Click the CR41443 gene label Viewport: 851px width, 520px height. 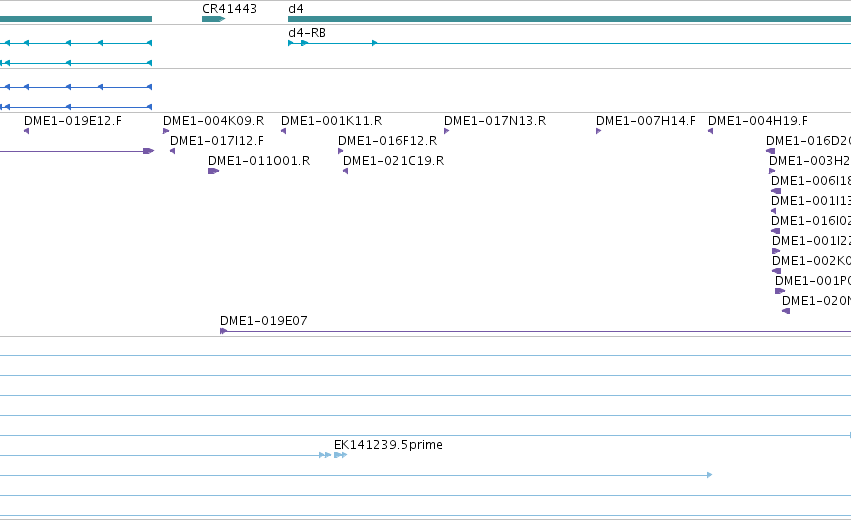tap(229, 9)
